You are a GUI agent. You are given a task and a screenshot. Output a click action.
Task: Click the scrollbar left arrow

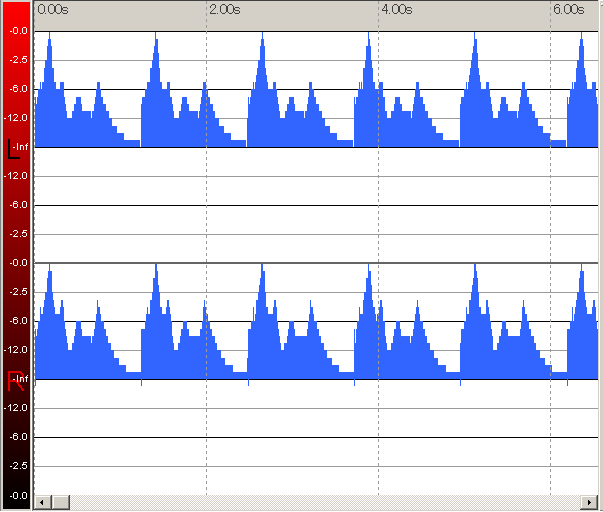[x=41, y=501]
